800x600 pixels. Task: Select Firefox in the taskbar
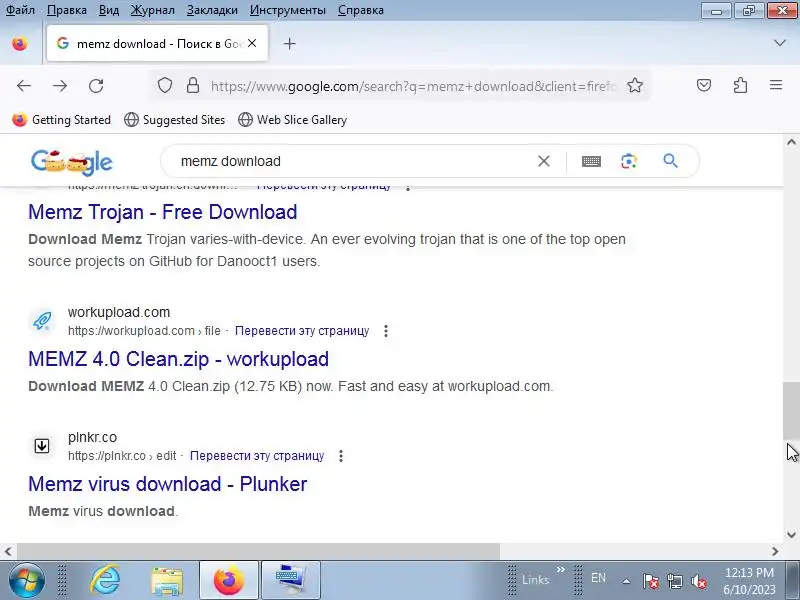[x=229, y=580]
